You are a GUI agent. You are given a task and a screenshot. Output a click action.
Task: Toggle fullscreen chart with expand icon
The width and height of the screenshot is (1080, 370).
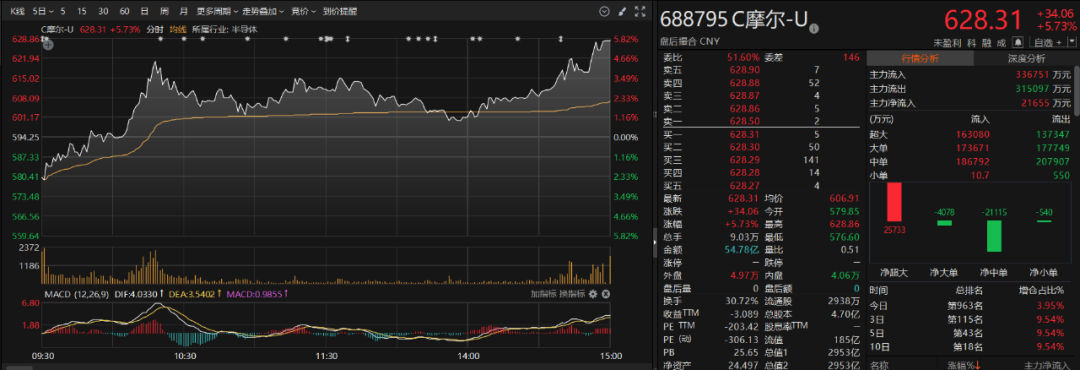click(641, 11)
